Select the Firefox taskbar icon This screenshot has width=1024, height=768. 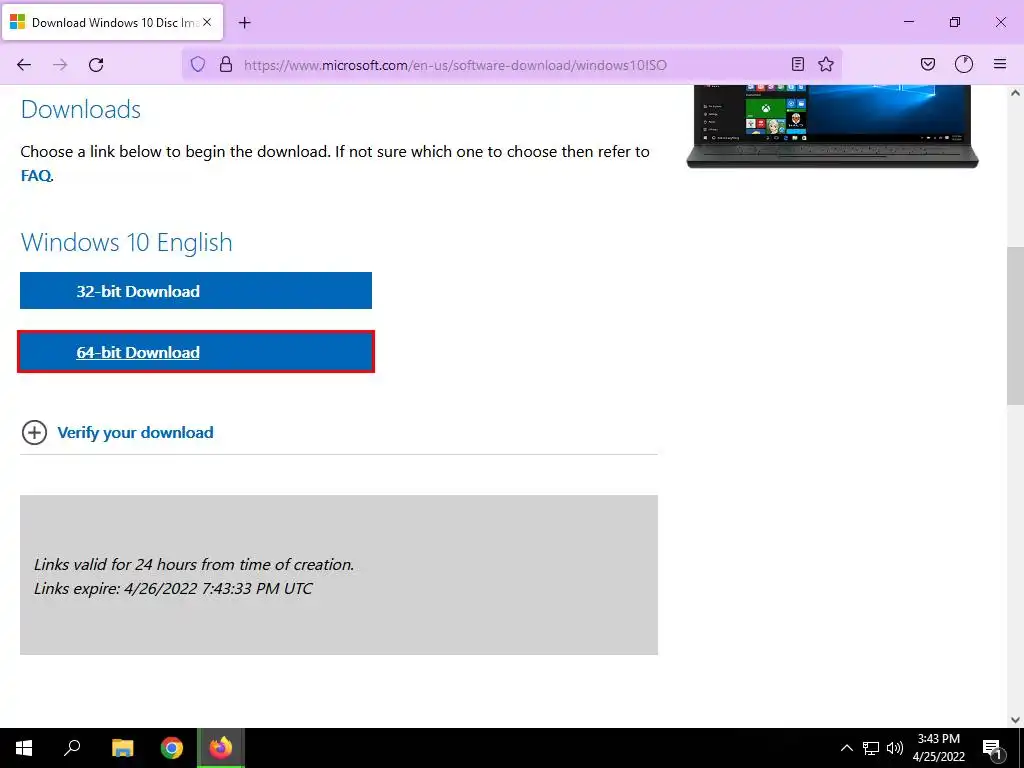[221, 748]
